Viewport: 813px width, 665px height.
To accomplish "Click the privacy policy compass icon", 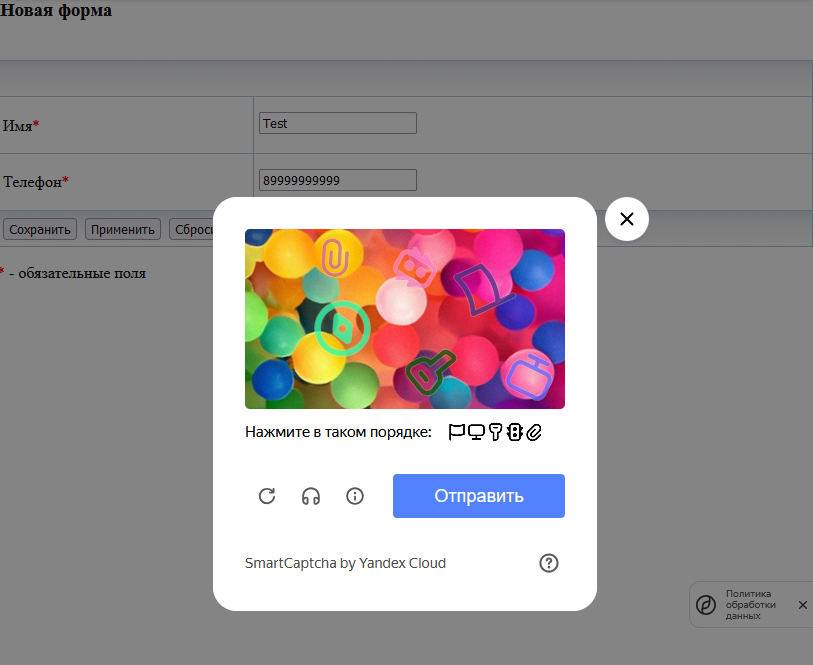I will coord(705,605).
